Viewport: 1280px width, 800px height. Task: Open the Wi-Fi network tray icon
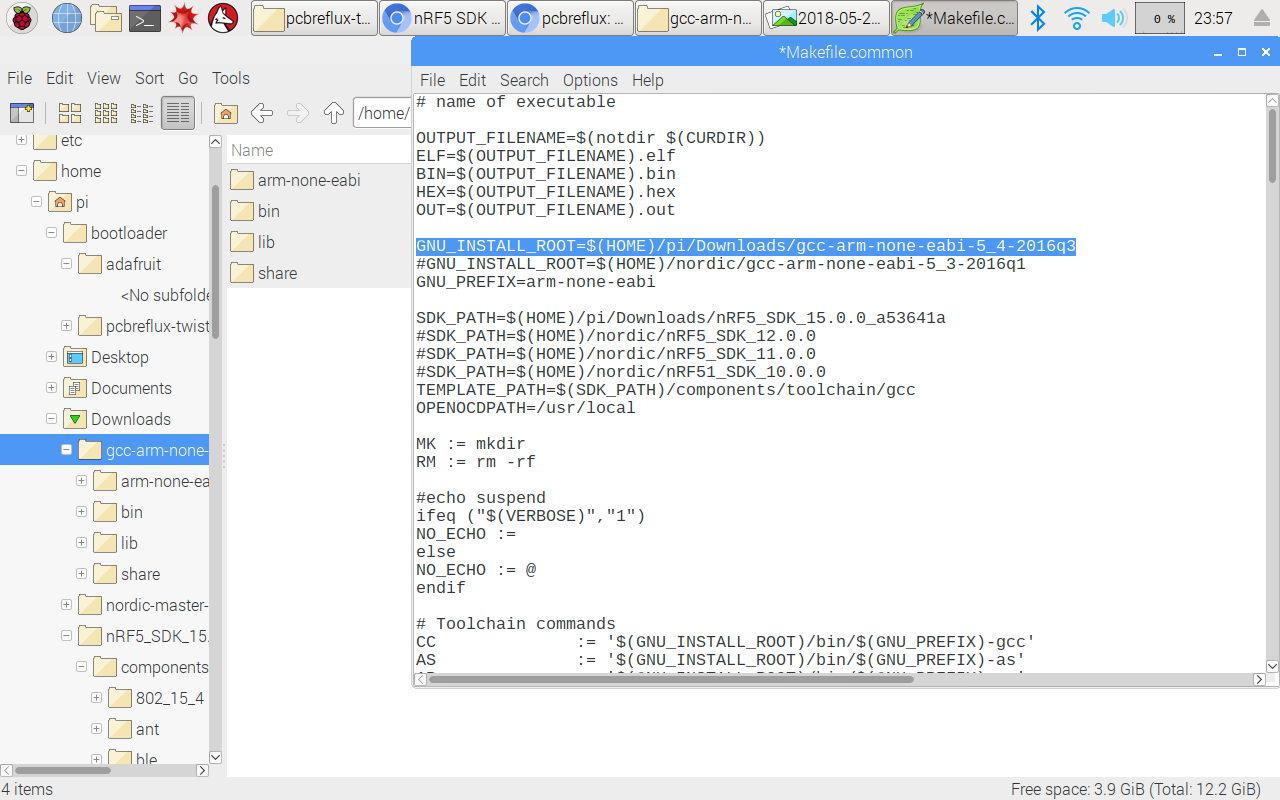(1076, 18)
